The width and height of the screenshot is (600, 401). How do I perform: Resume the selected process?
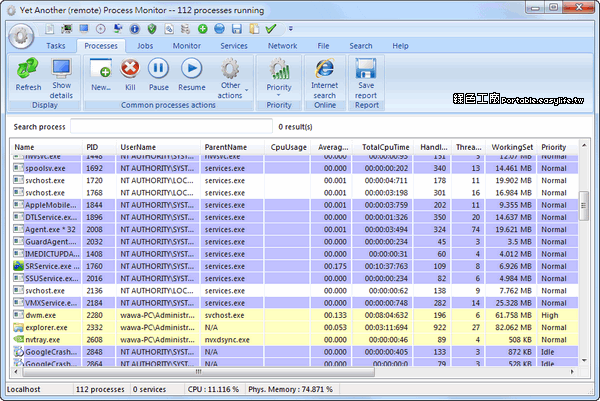[x=192, y=75]
